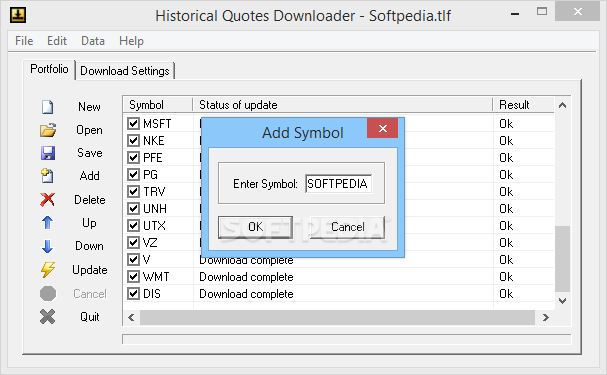Uncheck the DIS checkbox
607x375 pixels.
pyautogui.click(x=134, y=294)
